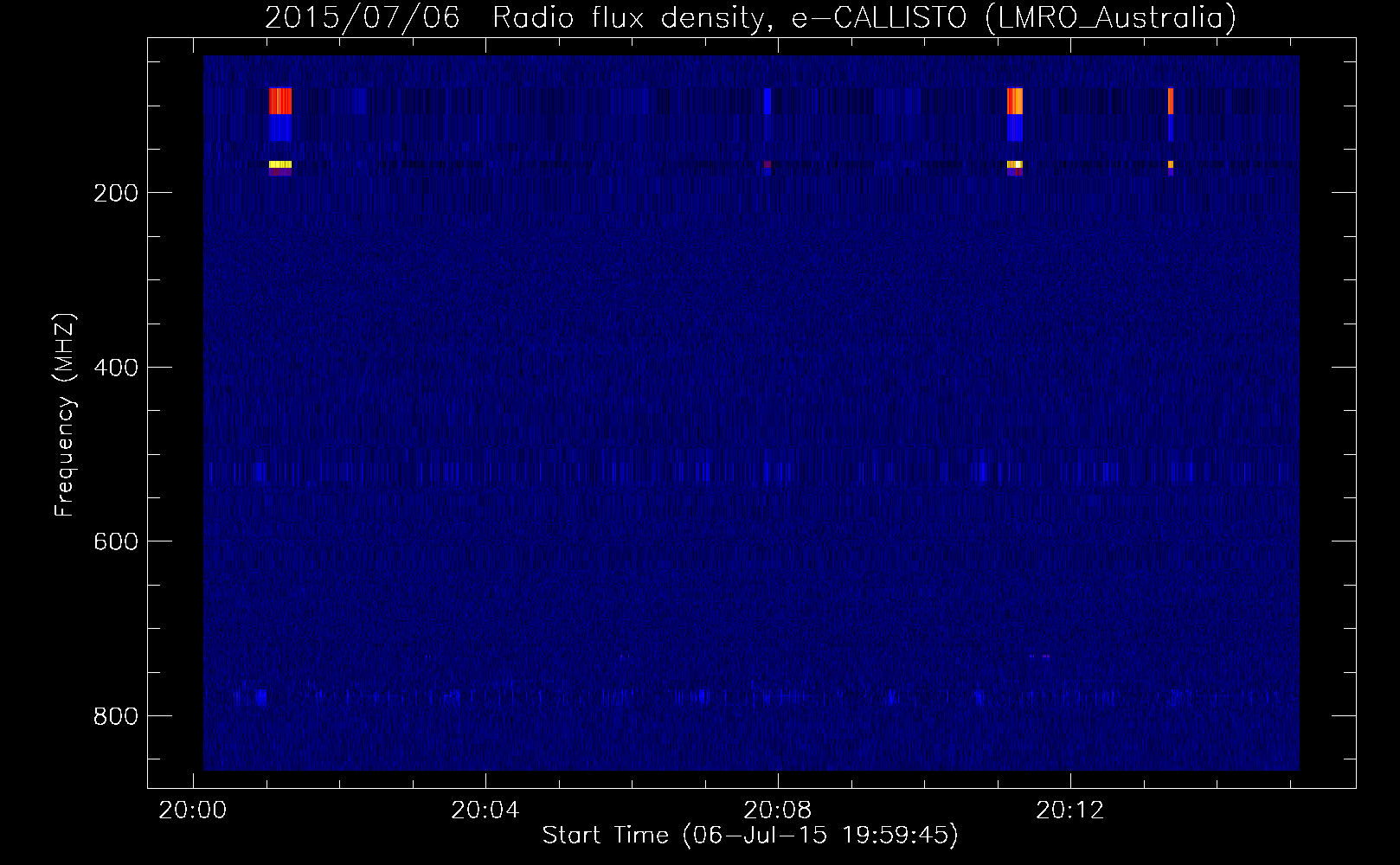Click the 20:12 time tick label
The image size is (1400, 865).
[1071, 811]
